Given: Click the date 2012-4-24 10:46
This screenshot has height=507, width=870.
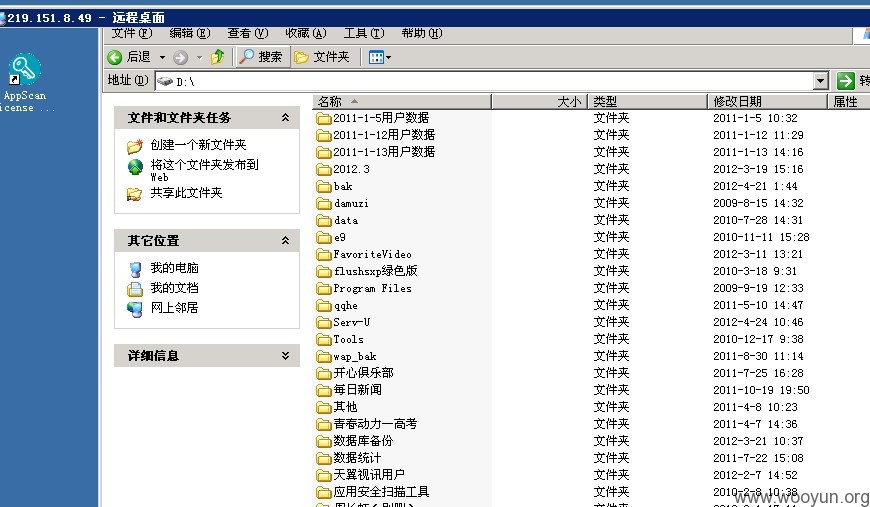Looking at the screenshot, I should [x=758, y=322].
